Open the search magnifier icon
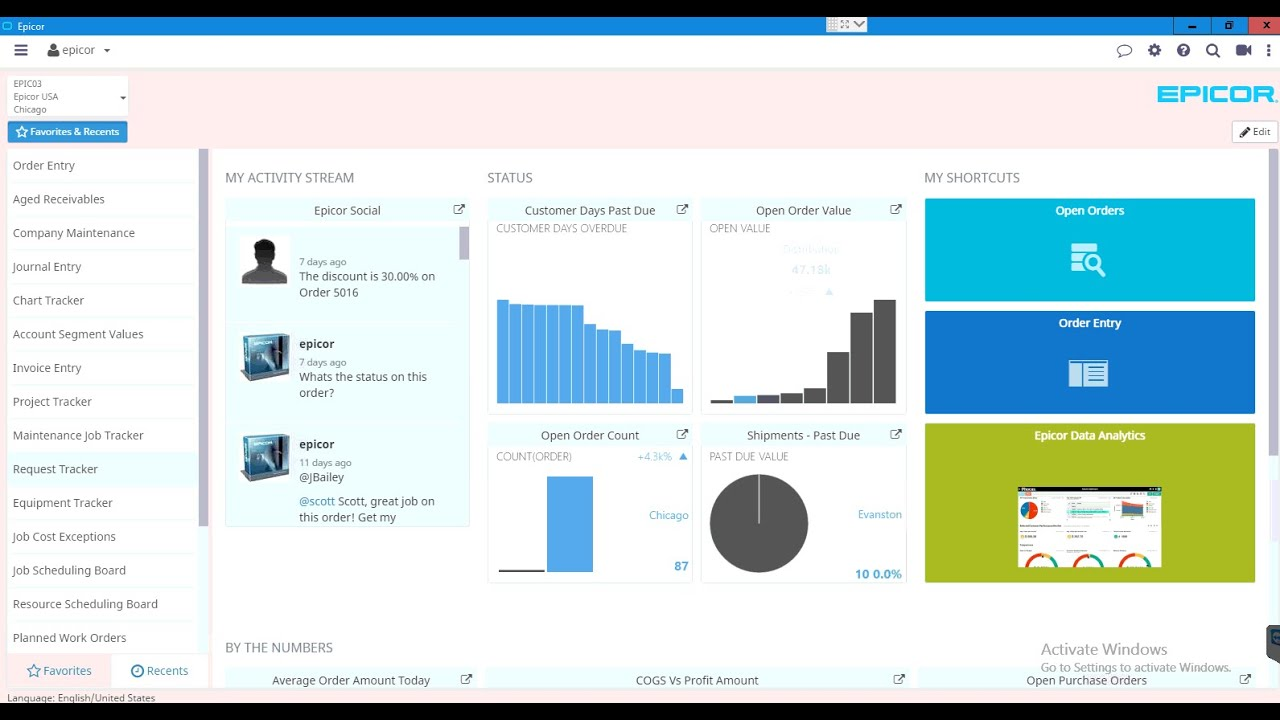 (x=1213, y=50)
